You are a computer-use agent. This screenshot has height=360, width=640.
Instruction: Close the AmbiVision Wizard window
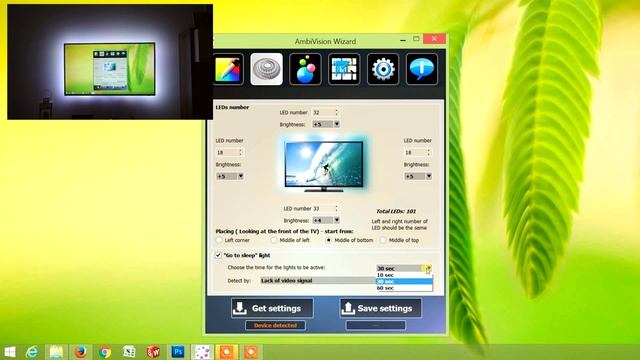434,39
